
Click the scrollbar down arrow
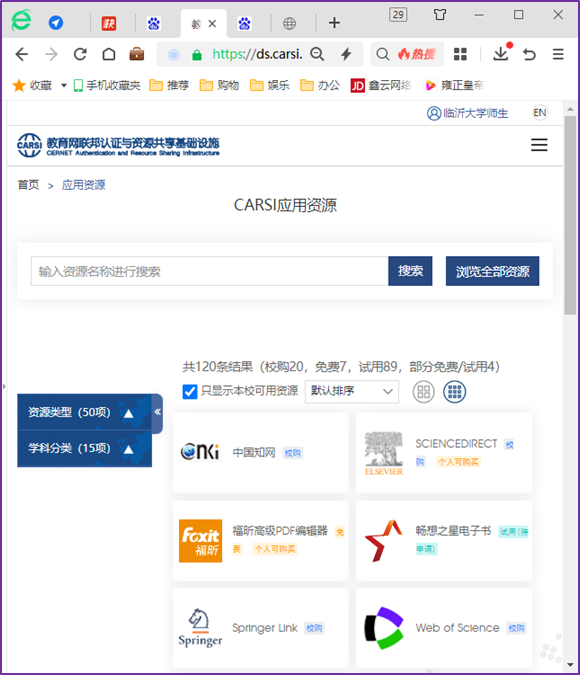570,665
